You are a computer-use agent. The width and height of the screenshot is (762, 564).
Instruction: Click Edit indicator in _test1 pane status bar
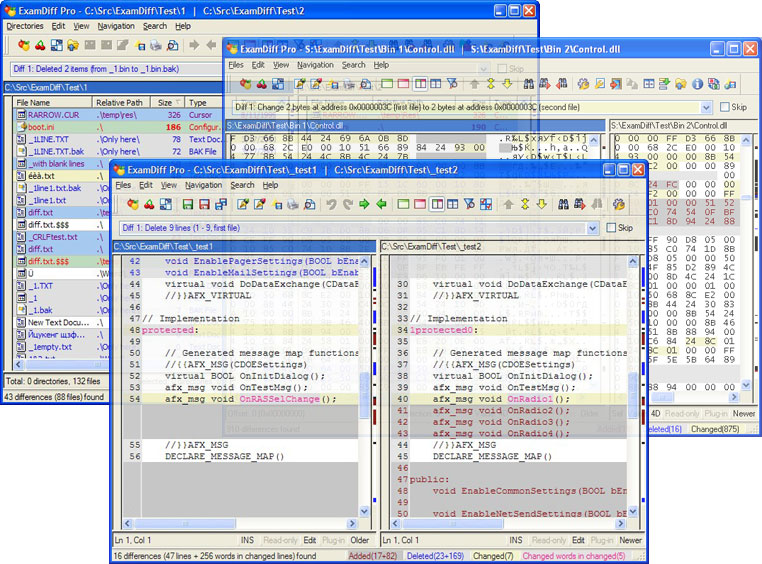310,540
